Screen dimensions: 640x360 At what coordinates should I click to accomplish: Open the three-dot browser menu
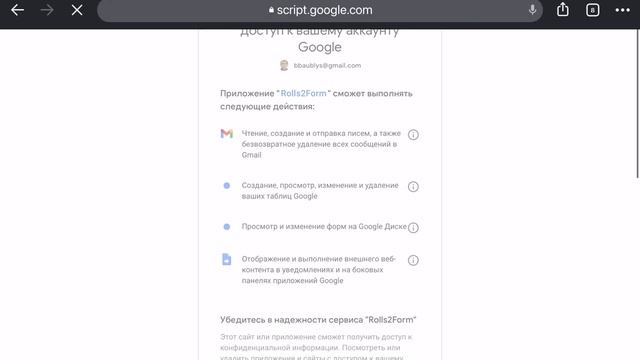point(622,10)
